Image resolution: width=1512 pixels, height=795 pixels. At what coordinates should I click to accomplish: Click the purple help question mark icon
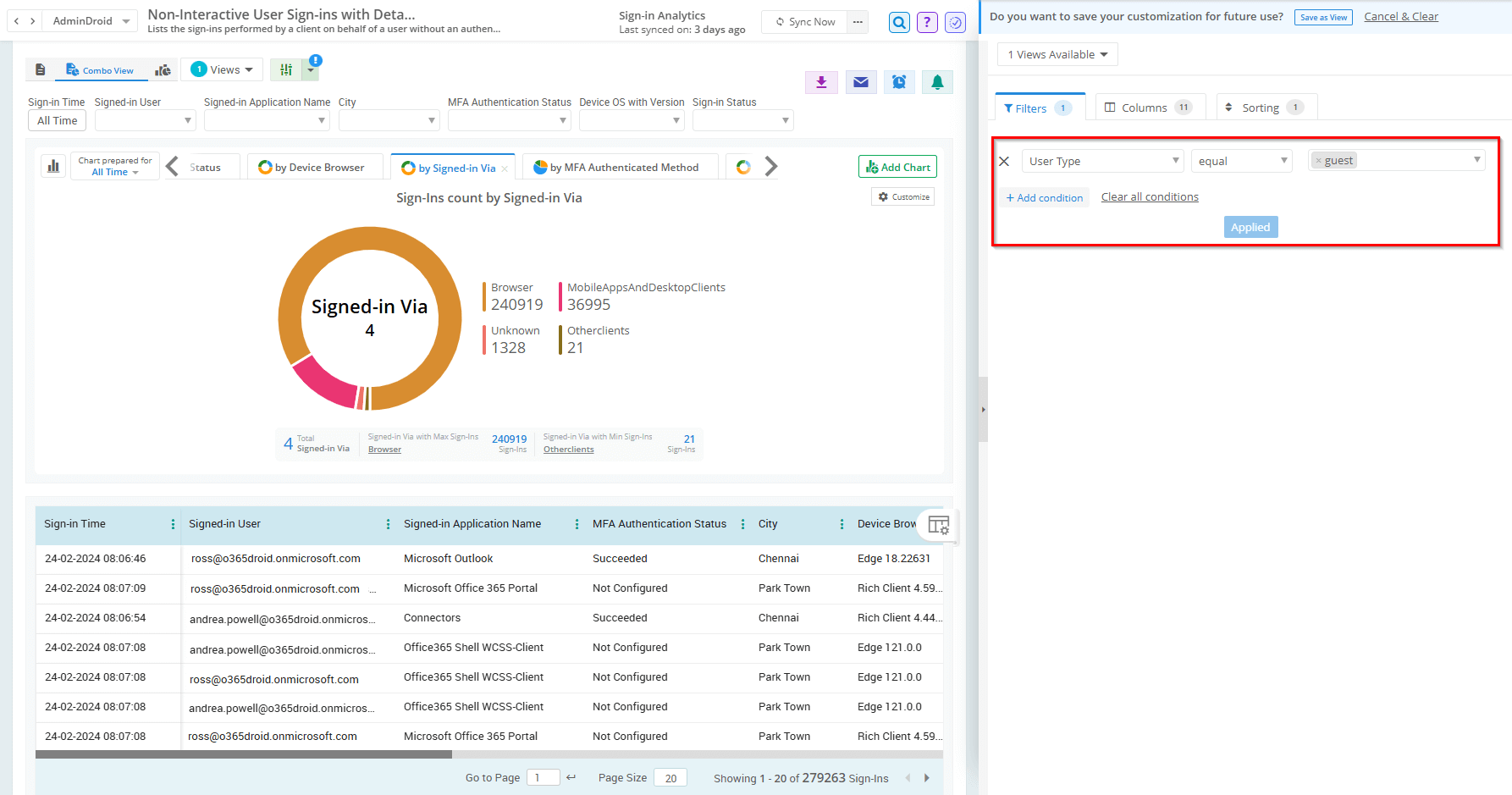click(x=927, y=22)
